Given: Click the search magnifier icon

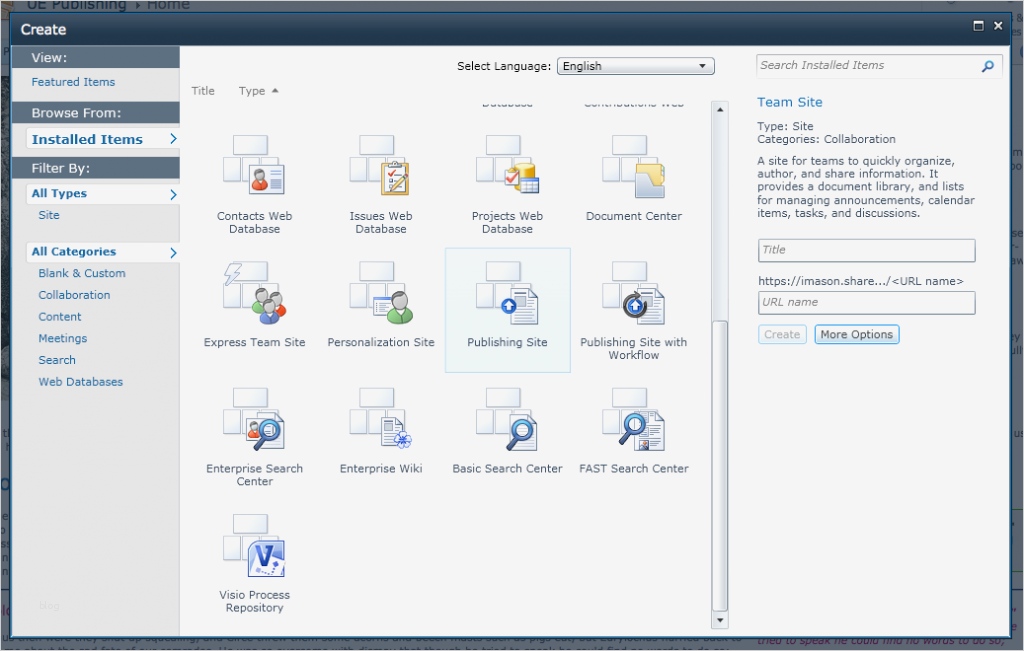Looking at the screenshot, I should point(987,66).
